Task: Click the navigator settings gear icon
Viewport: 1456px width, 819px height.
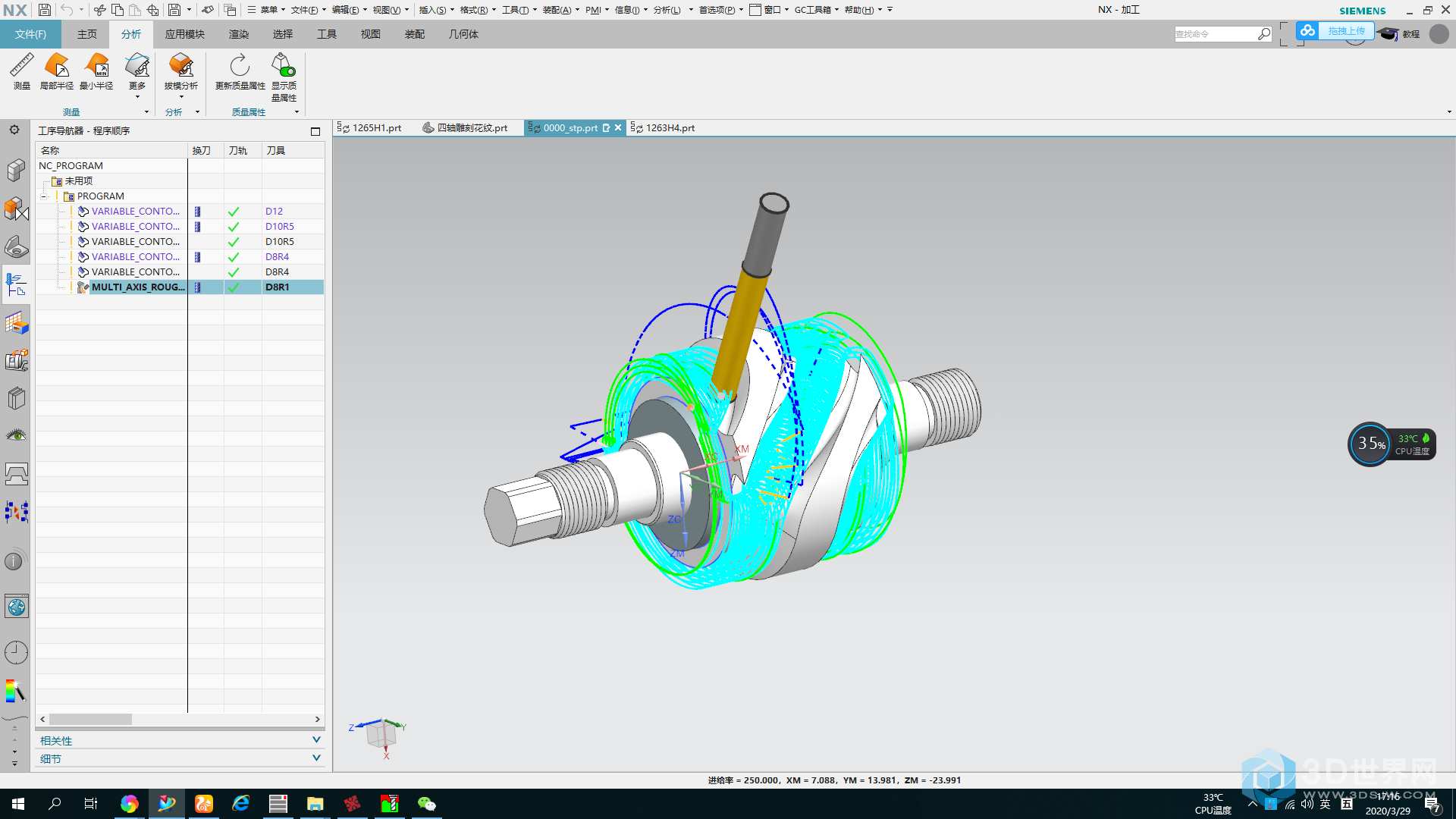Action: click(14, 130)
